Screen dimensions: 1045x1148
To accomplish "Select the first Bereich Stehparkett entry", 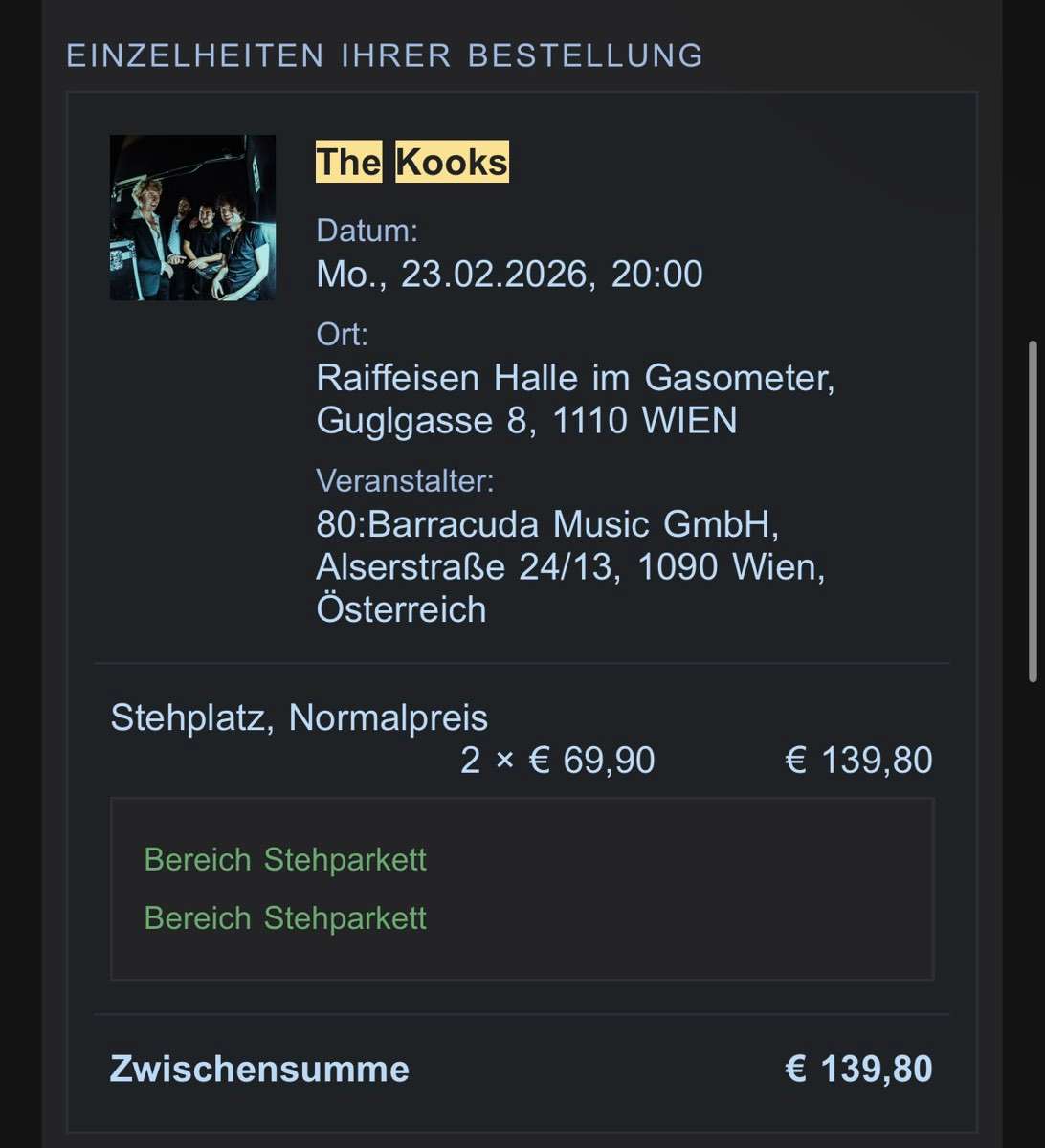I will [285, 859].
